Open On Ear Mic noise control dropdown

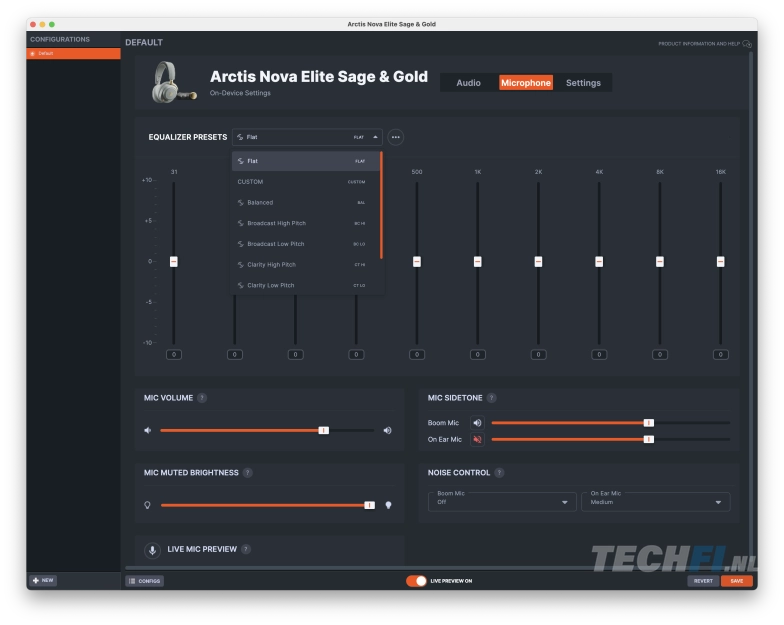coord(656,502)
